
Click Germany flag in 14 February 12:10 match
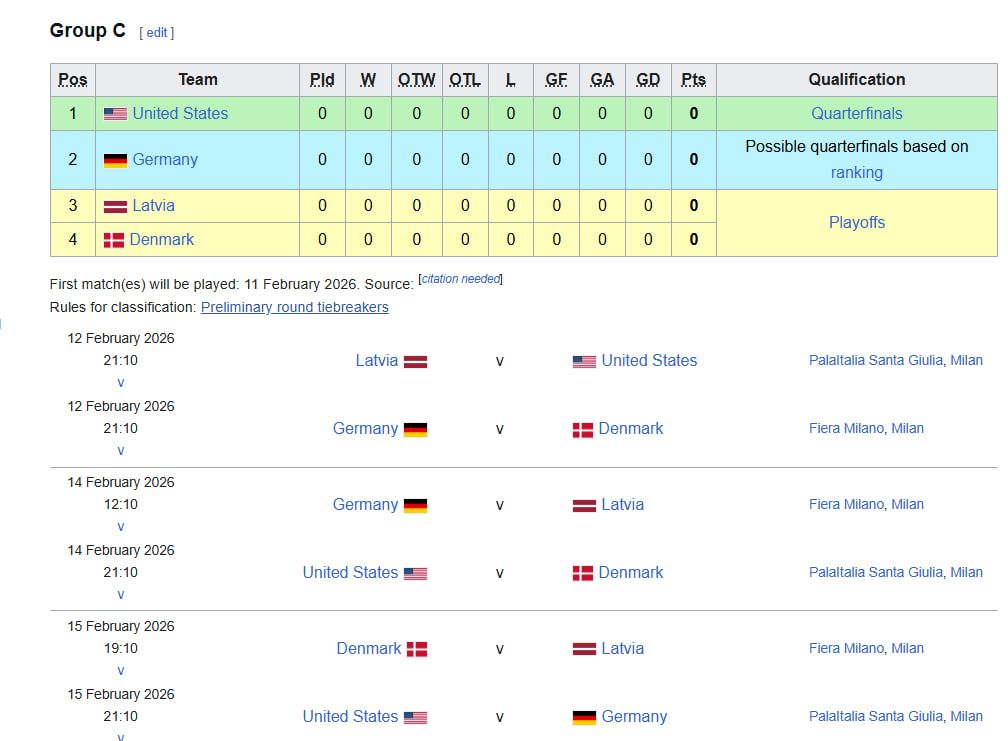click(x=415, y=505)
